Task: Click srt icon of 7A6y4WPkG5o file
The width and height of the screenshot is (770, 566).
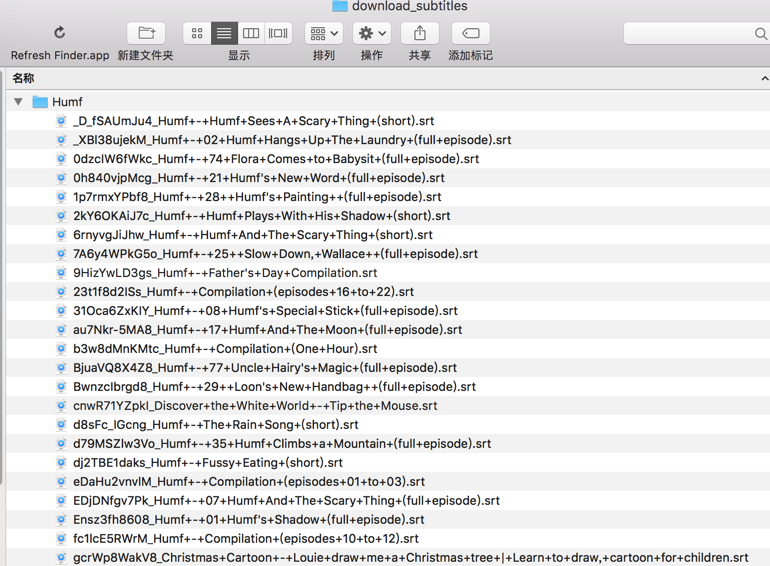Action: [x=61, y=254]
